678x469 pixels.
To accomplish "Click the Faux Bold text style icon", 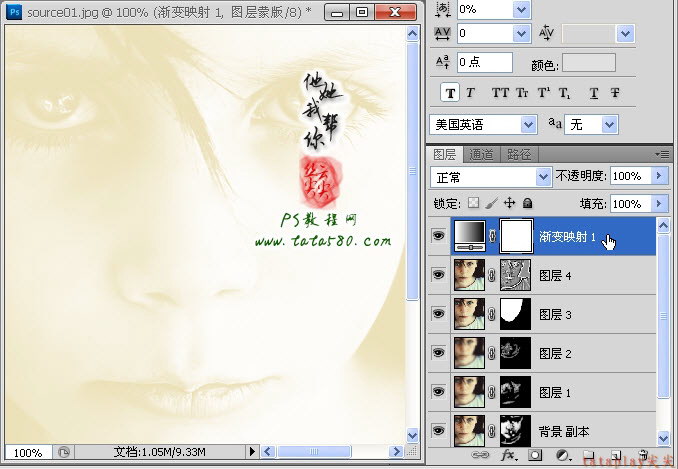I will tap(450, 93).
